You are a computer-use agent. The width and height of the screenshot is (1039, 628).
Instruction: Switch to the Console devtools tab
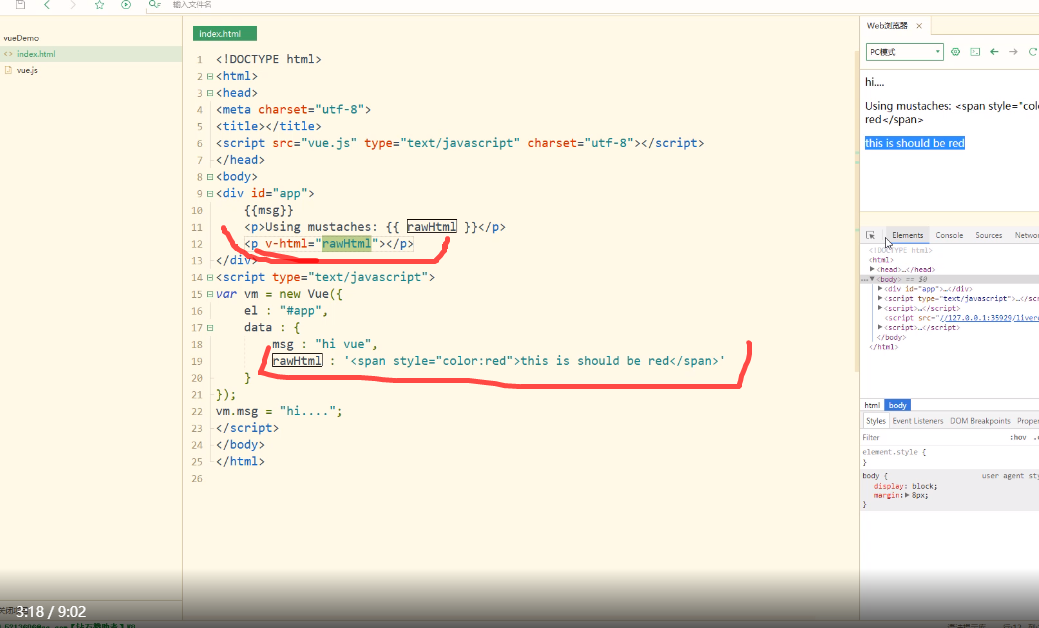[x=949, y=235]
